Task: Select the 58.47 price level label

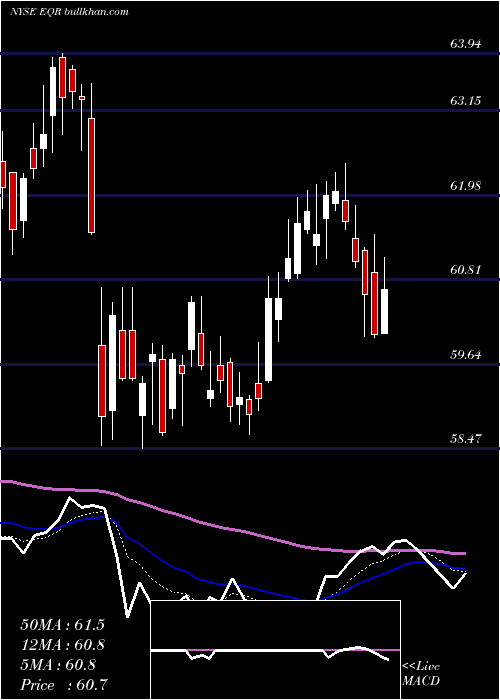Action: [x=466, y=438]
